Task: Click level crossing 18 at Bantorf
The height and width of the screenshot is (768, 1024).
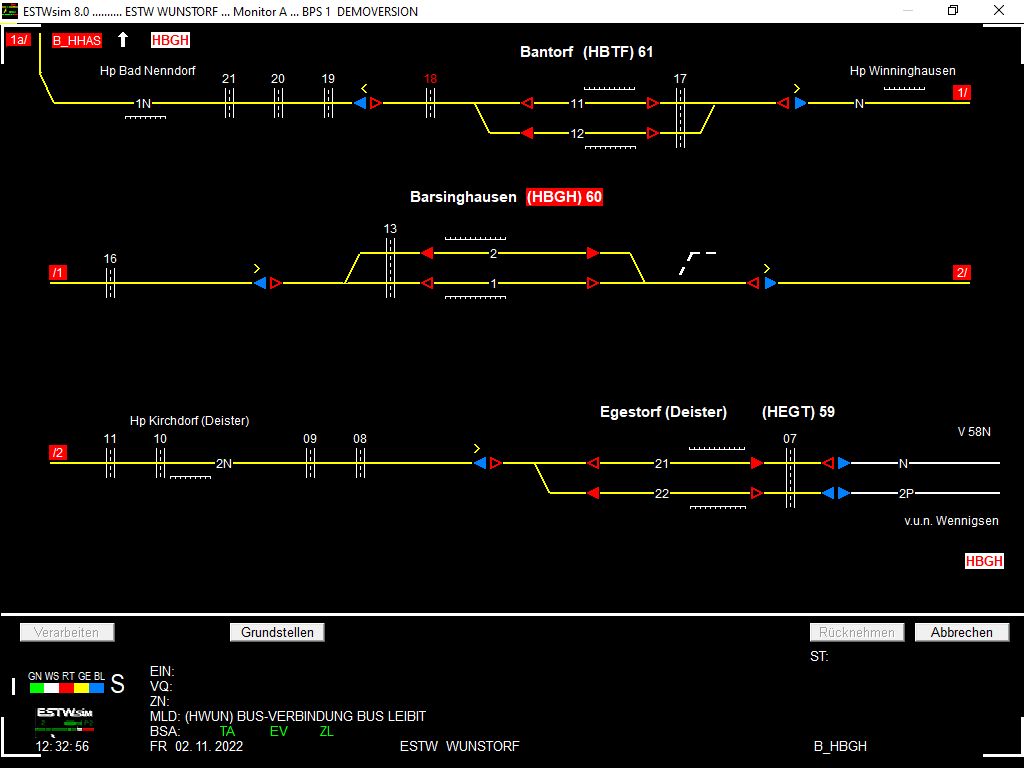Action: (x=430, y=102)
